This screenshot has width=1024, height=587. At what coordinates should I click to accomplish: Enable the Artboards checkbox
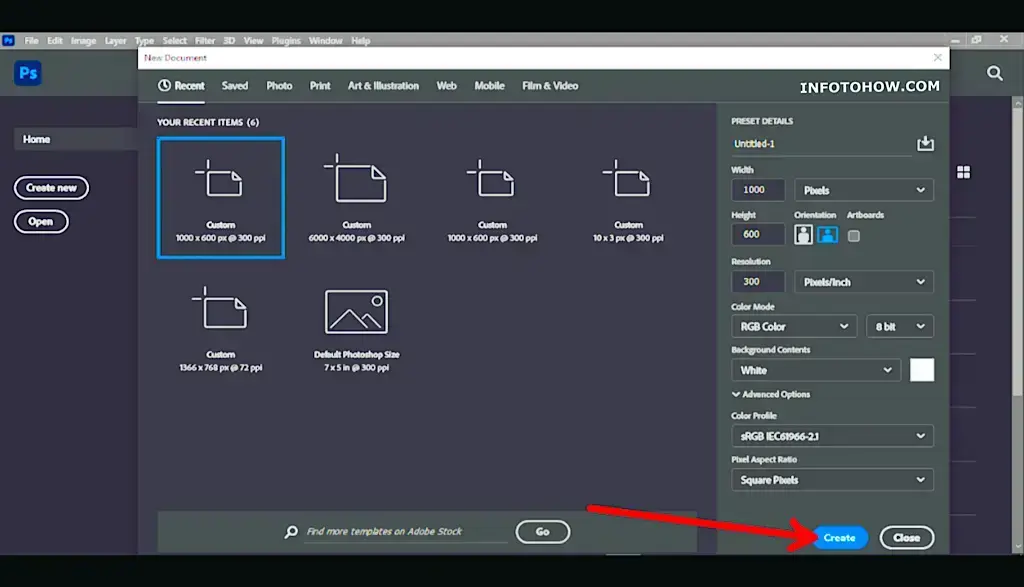[x=854, y=236]
